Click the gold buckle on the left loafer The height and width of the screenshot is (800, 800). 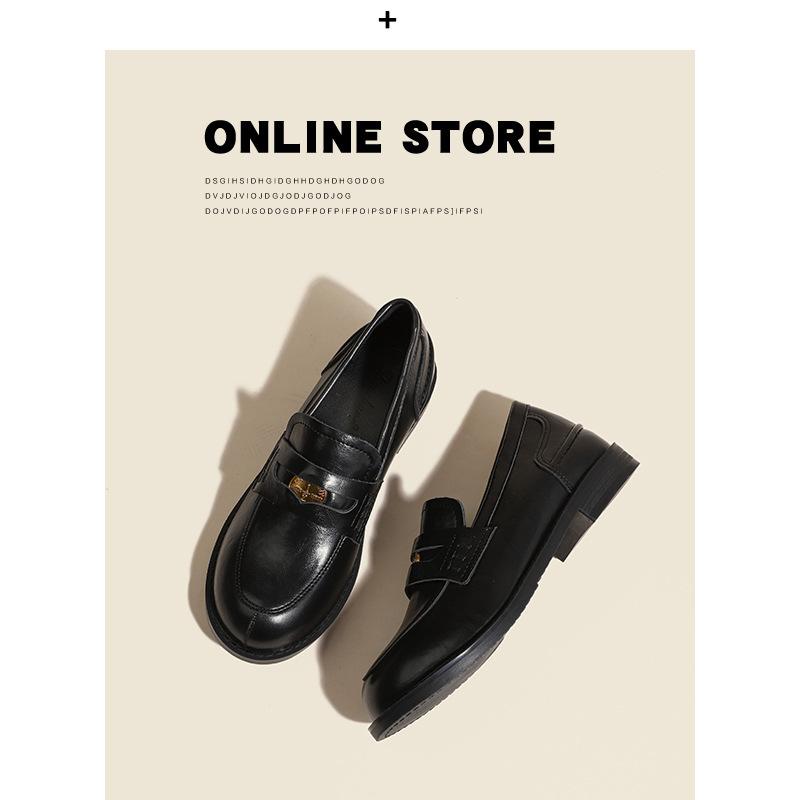point(309,490)
